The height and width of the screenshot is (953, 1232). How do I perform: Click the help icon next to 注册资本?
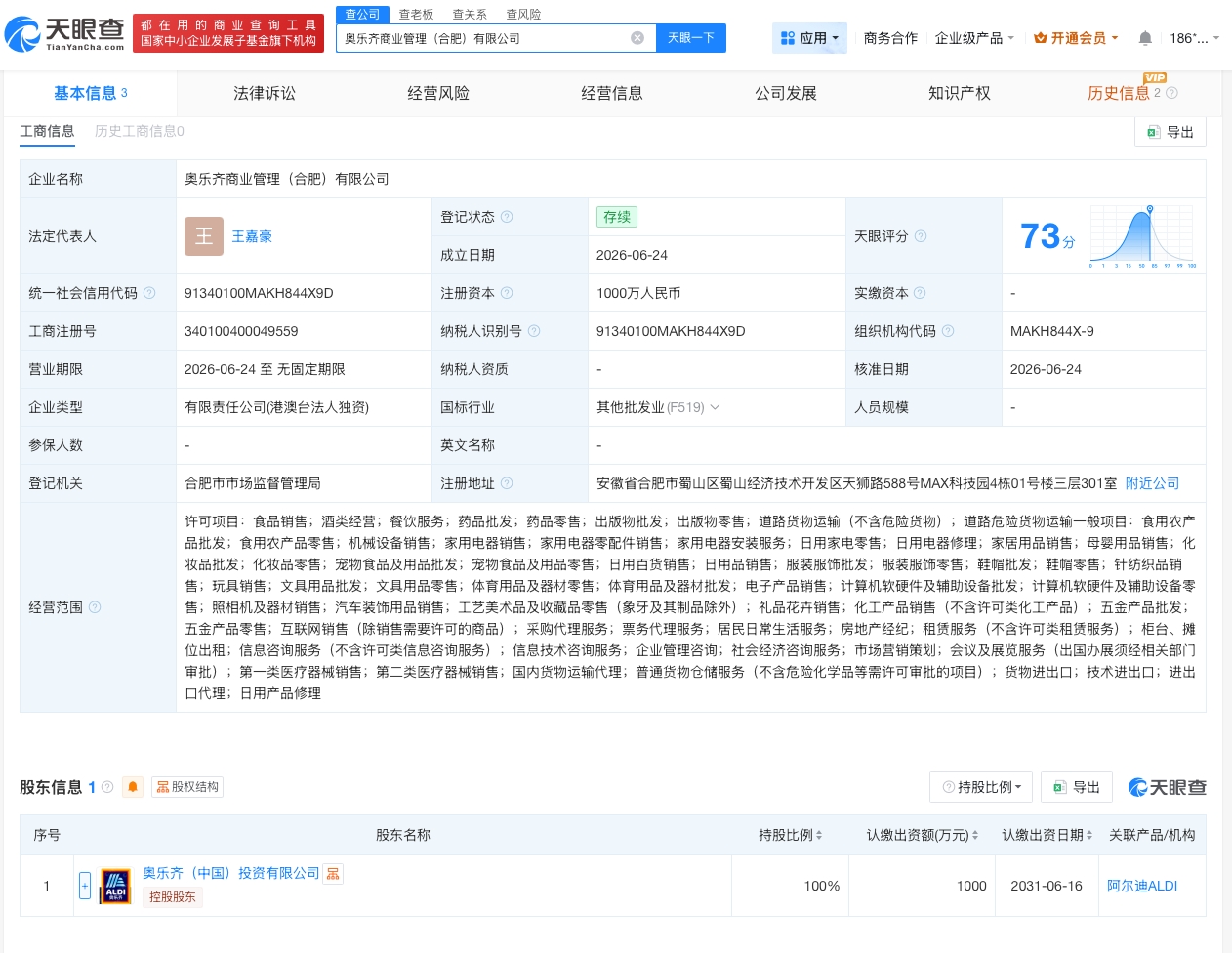pyautogui.click(x=507, y=293)
